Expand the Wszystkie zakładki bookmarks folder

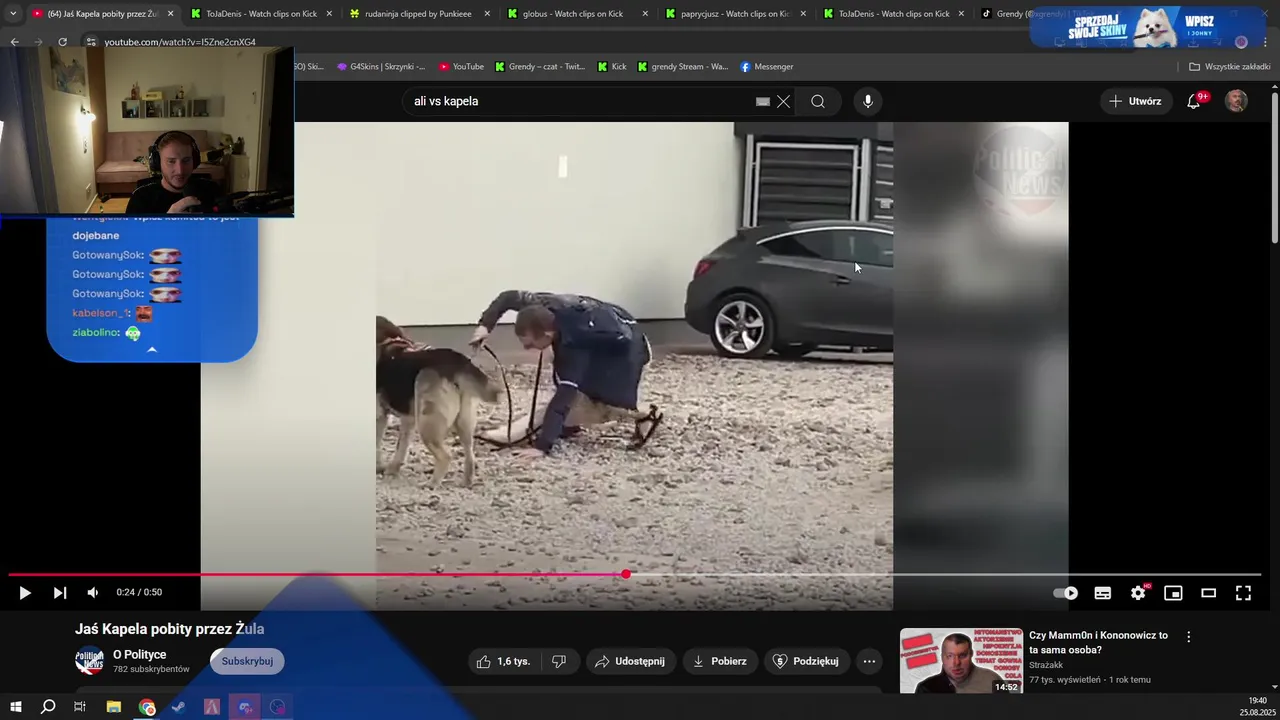tap(1229, 67)
